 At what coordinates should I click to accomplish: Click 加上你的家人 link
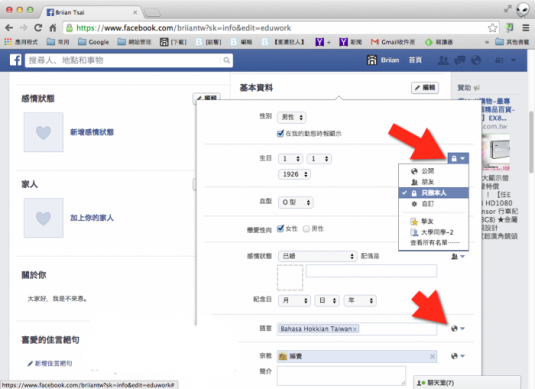click(x=92, y=218)
